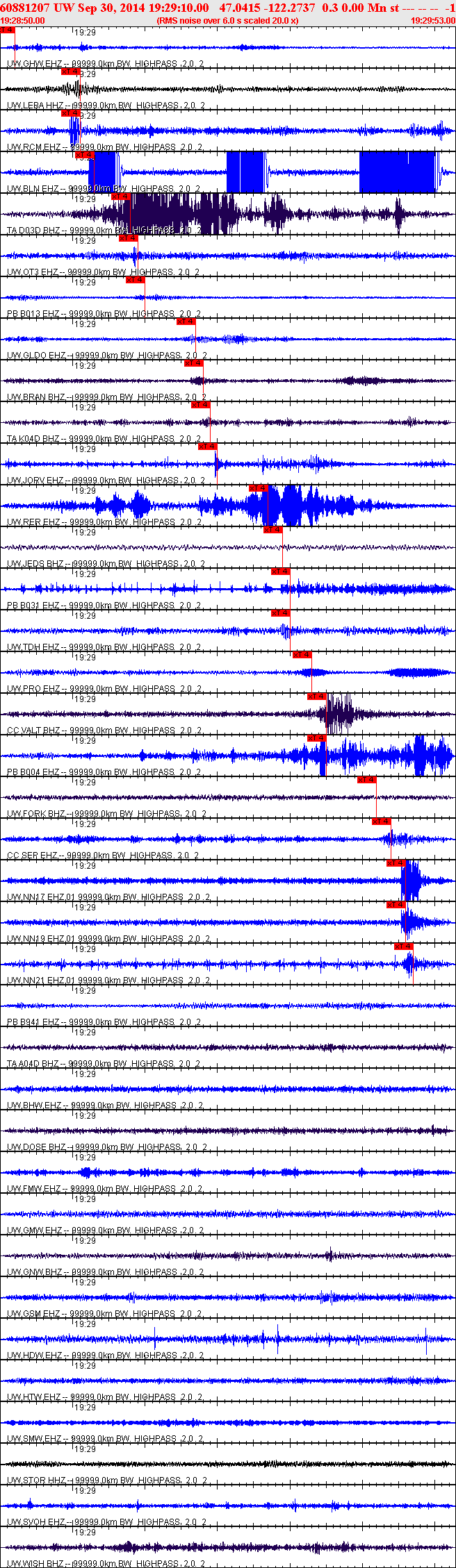Click the pick marker on TA.D03D trace
This screenshot has height=1568, width=456.
click(x=120, y=197)
